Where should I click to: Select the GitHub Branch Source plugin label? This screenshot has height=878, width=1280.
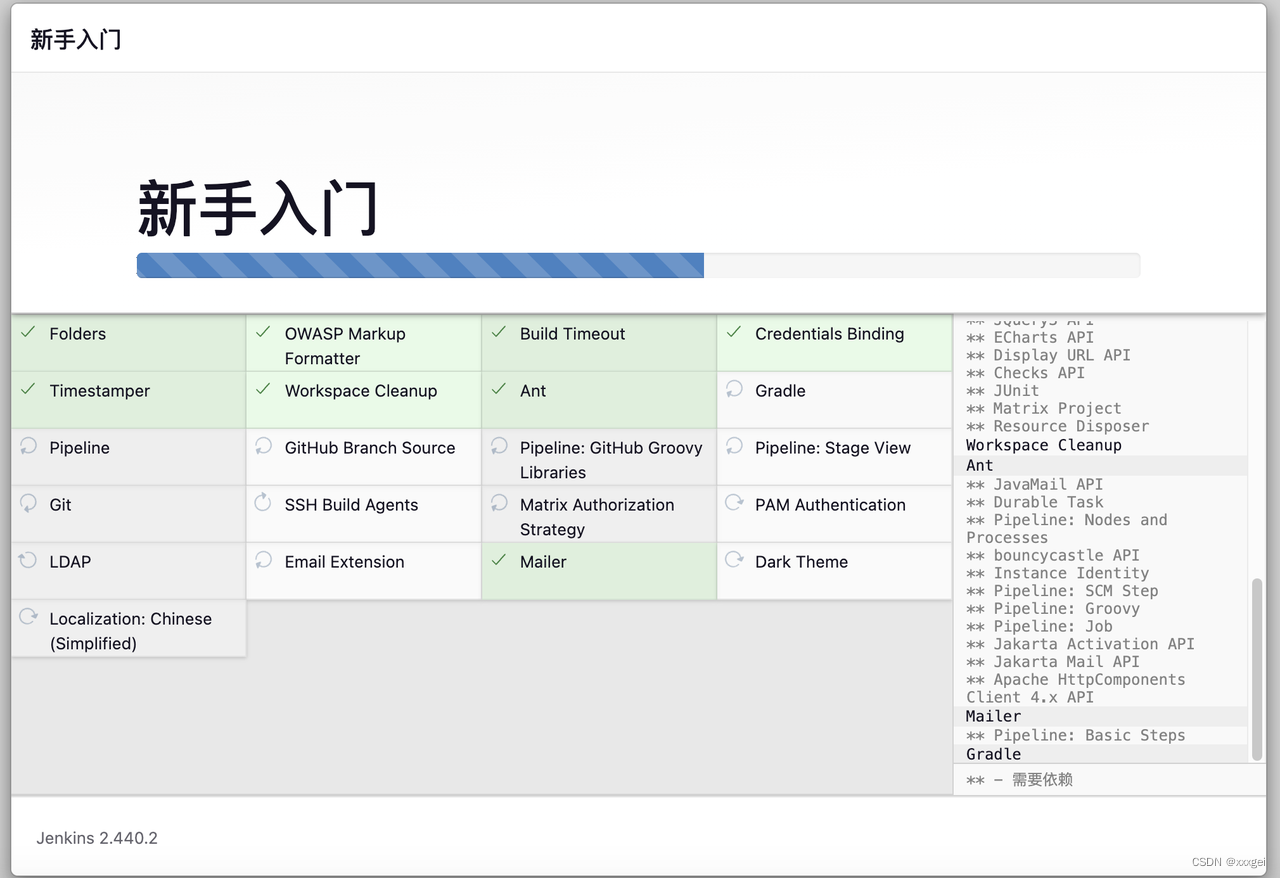(370, 448)
